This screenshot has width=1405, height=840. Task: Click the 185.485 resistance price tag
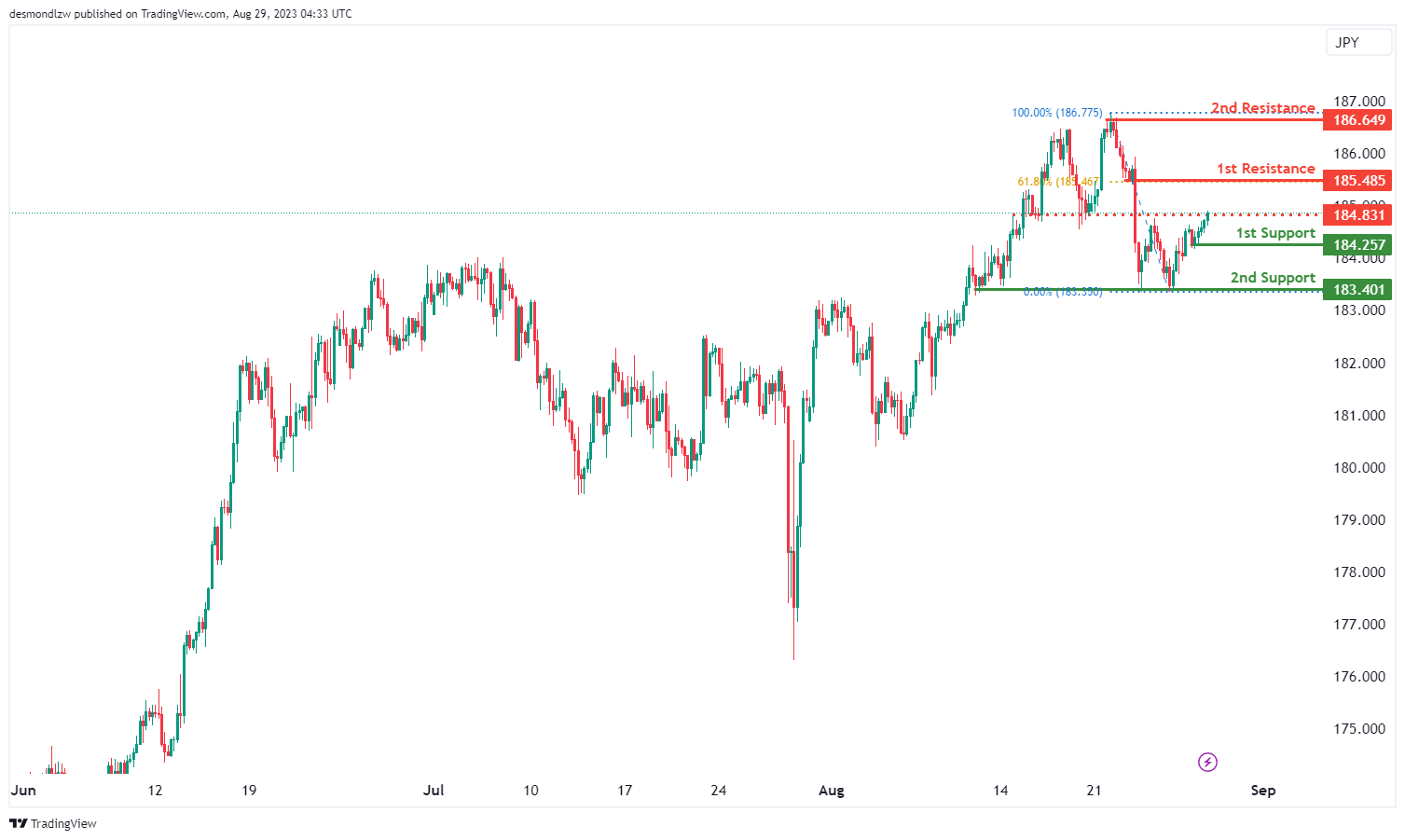(x=1357, y=181)
